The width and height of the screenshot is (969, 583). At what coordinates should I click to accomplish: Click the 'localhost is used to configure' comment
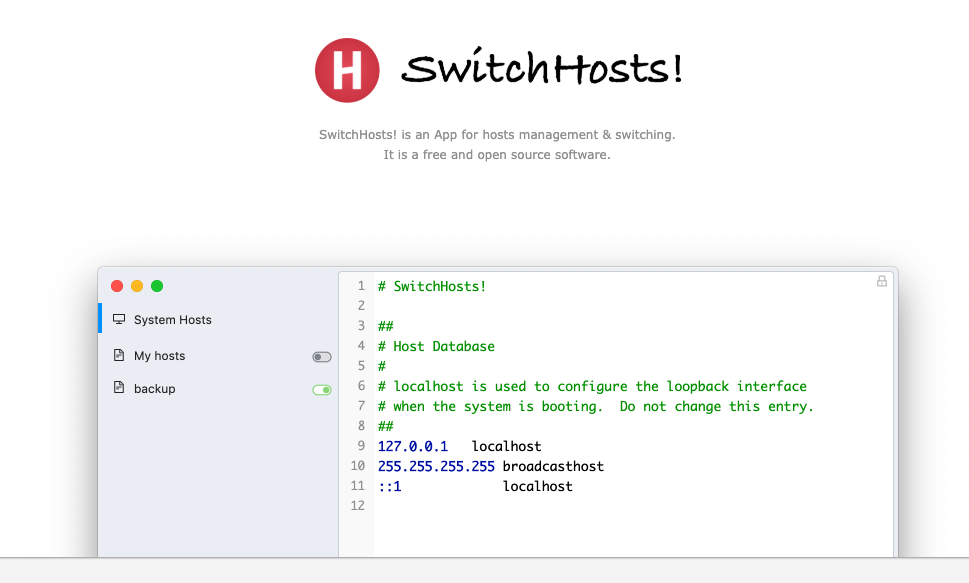(x=592, y=386)
